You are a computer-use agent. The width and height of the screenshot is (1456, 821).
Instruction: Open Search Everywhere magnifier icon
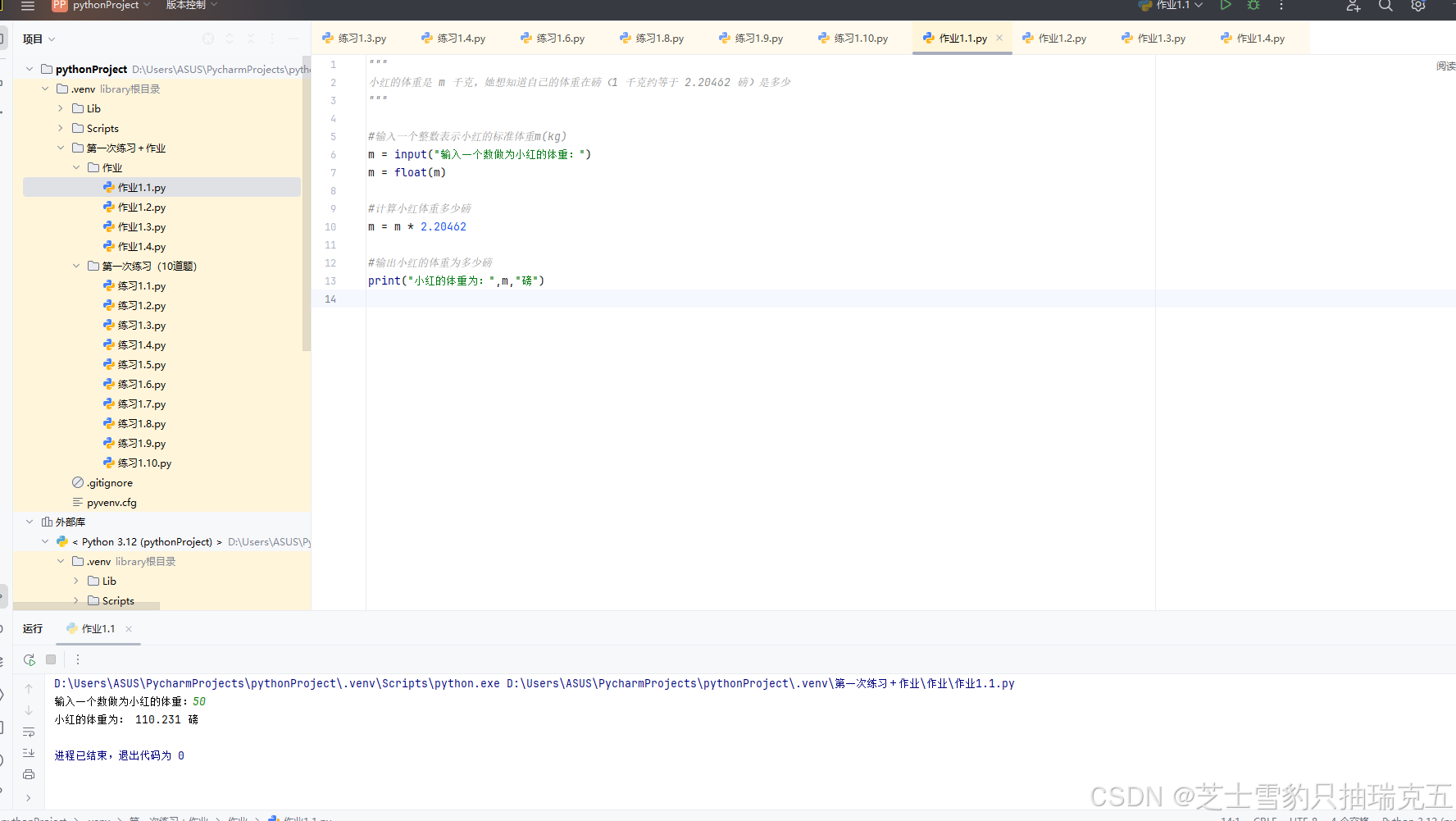pyautogui.click(x=1385, y=6)
